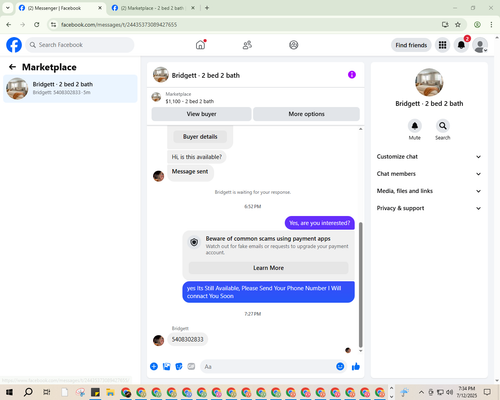Open the apps grid menu icon
The width and height of the screenshot is (500, 400).
coord(442,45)
